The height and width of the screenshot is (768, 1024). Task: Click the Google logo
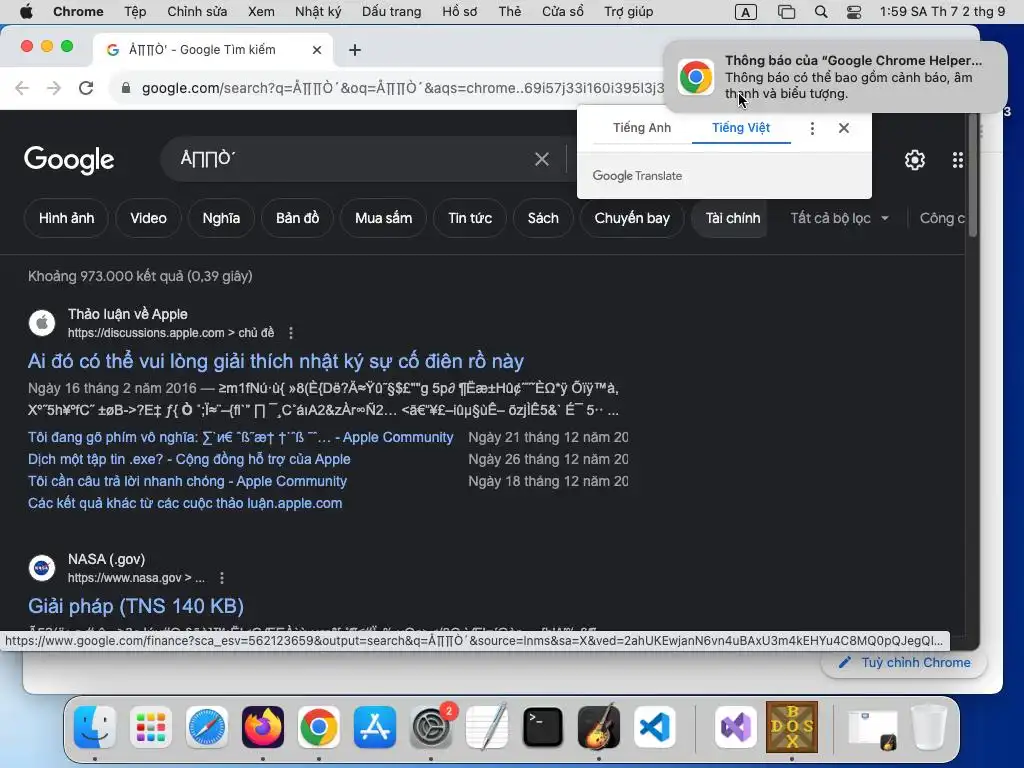click(69, 160)
